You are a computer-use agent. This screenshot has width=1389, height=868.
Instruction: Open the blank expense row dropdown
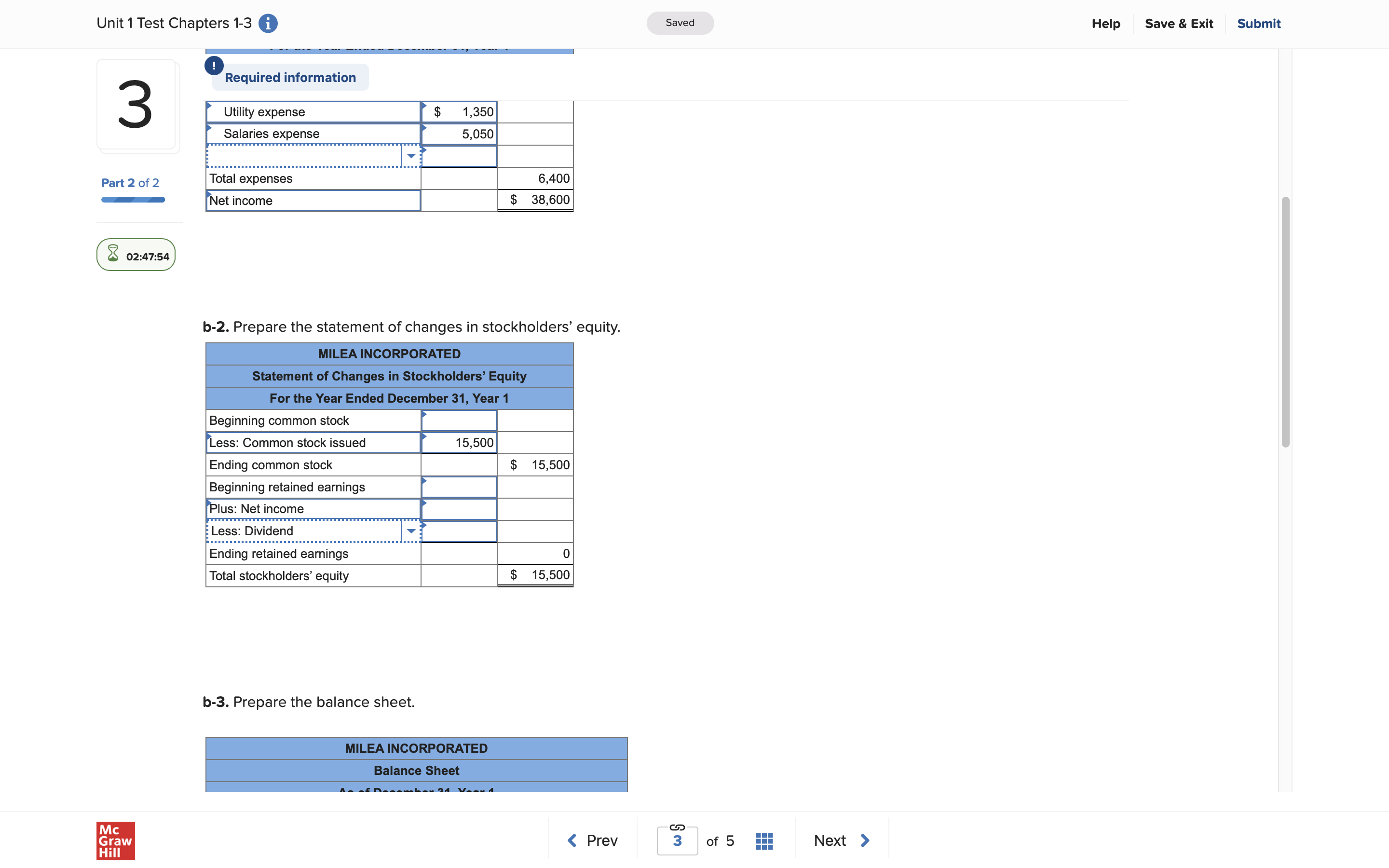tap(411, 156)
